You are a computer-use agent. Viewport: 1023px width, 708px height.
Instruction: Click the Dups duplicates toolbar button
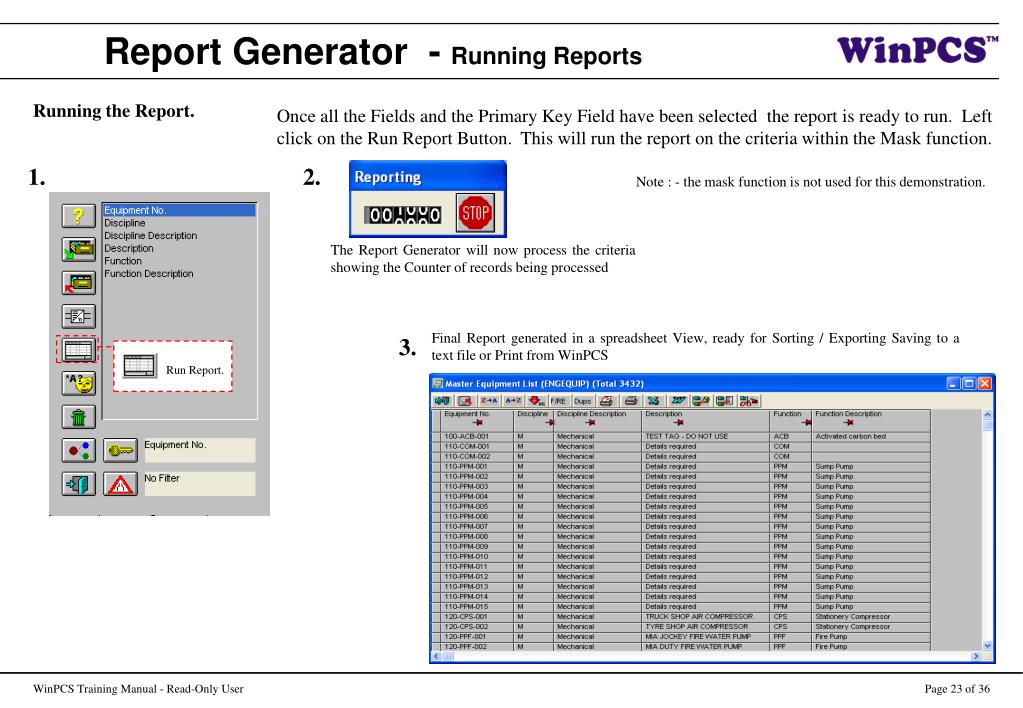tap(583, 401)
